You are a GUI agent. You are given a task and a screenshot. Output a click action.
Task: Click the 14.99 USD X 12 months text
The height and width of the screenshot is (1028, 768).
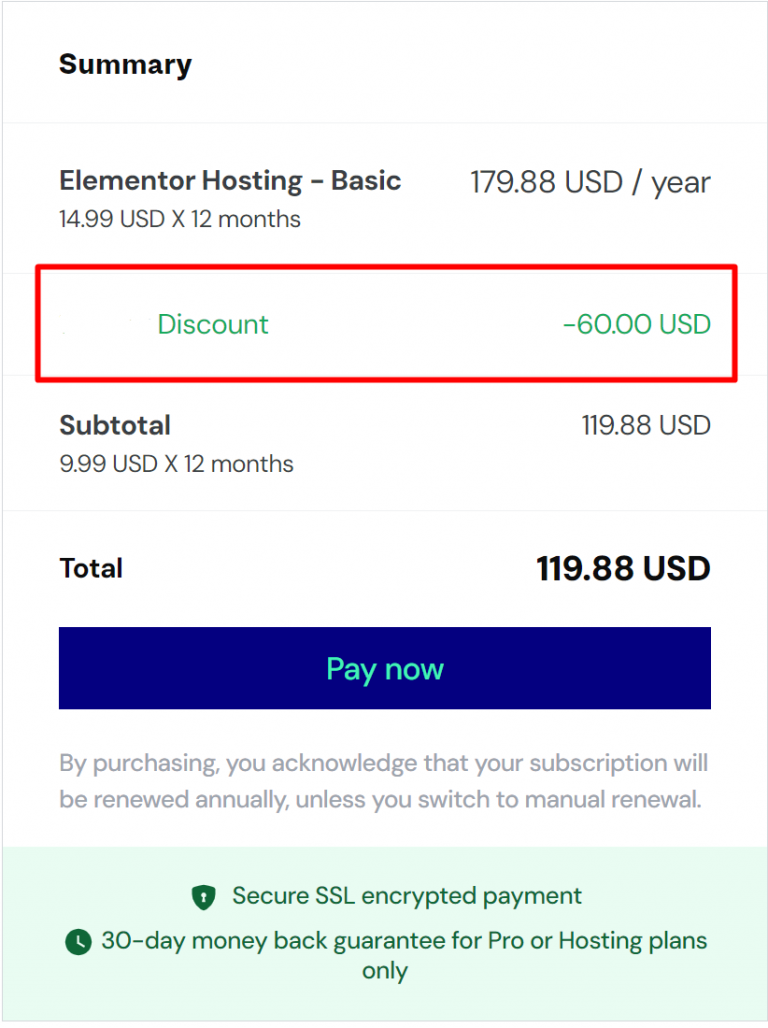point(180,219)
